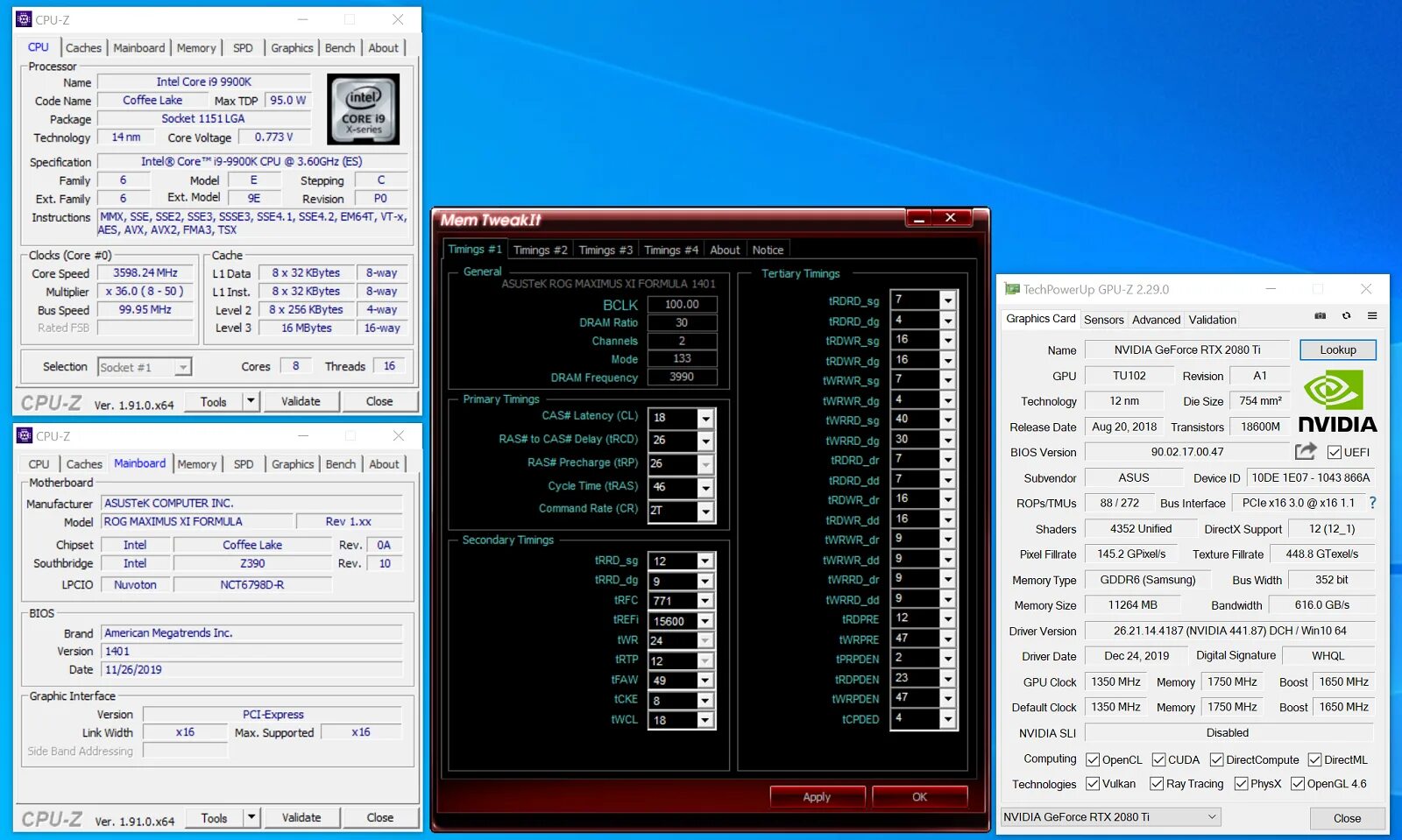
Task: Click the Lookup button in GPU-Z
Action: pos(1338,349)
